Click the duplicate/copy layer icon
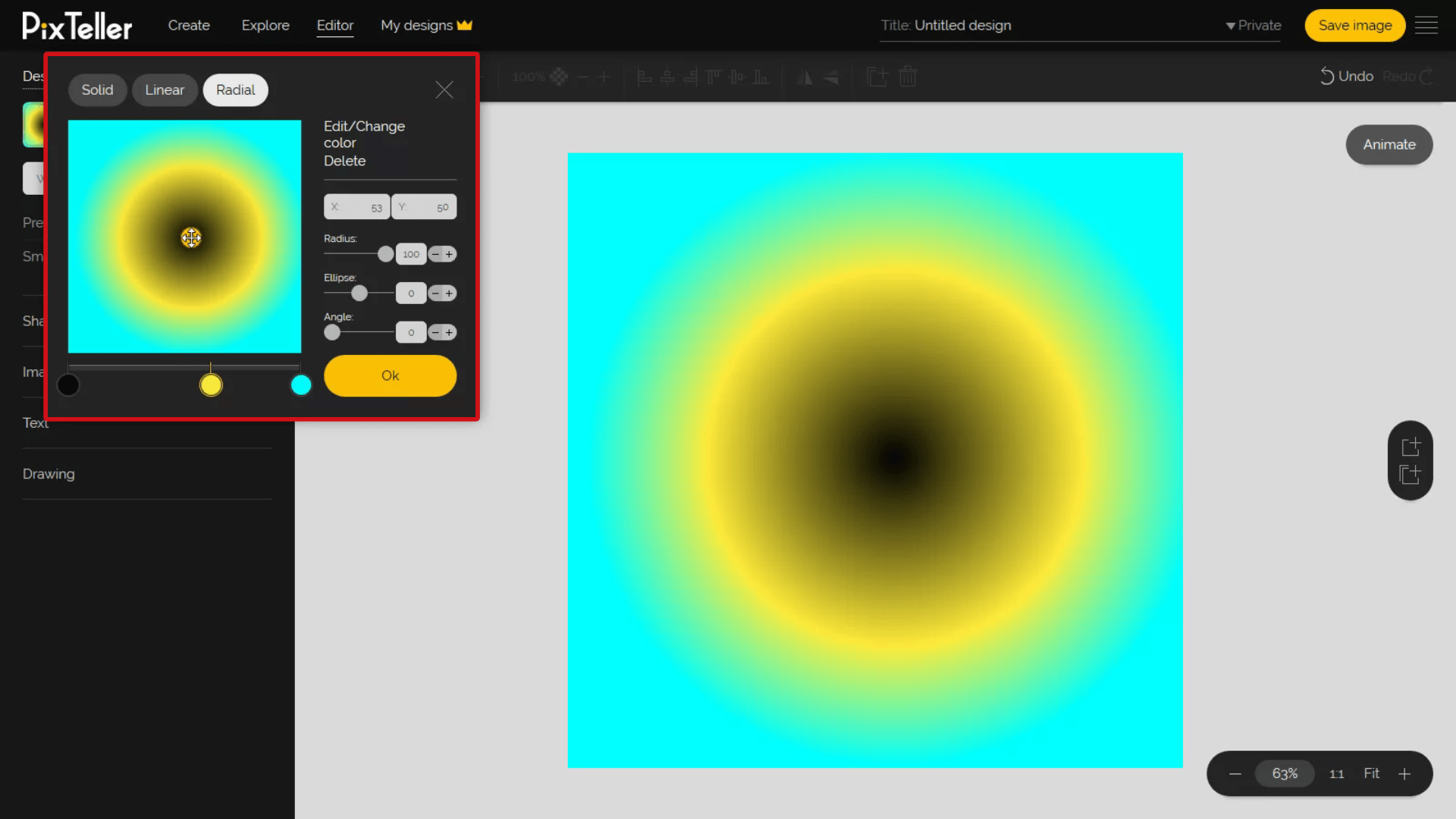 (x=1411, y=475)
